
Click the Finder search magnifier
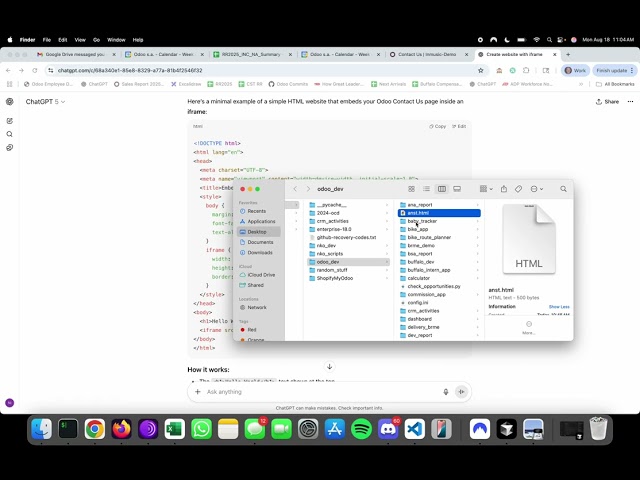pyautogui.click(x=563, y=189)
